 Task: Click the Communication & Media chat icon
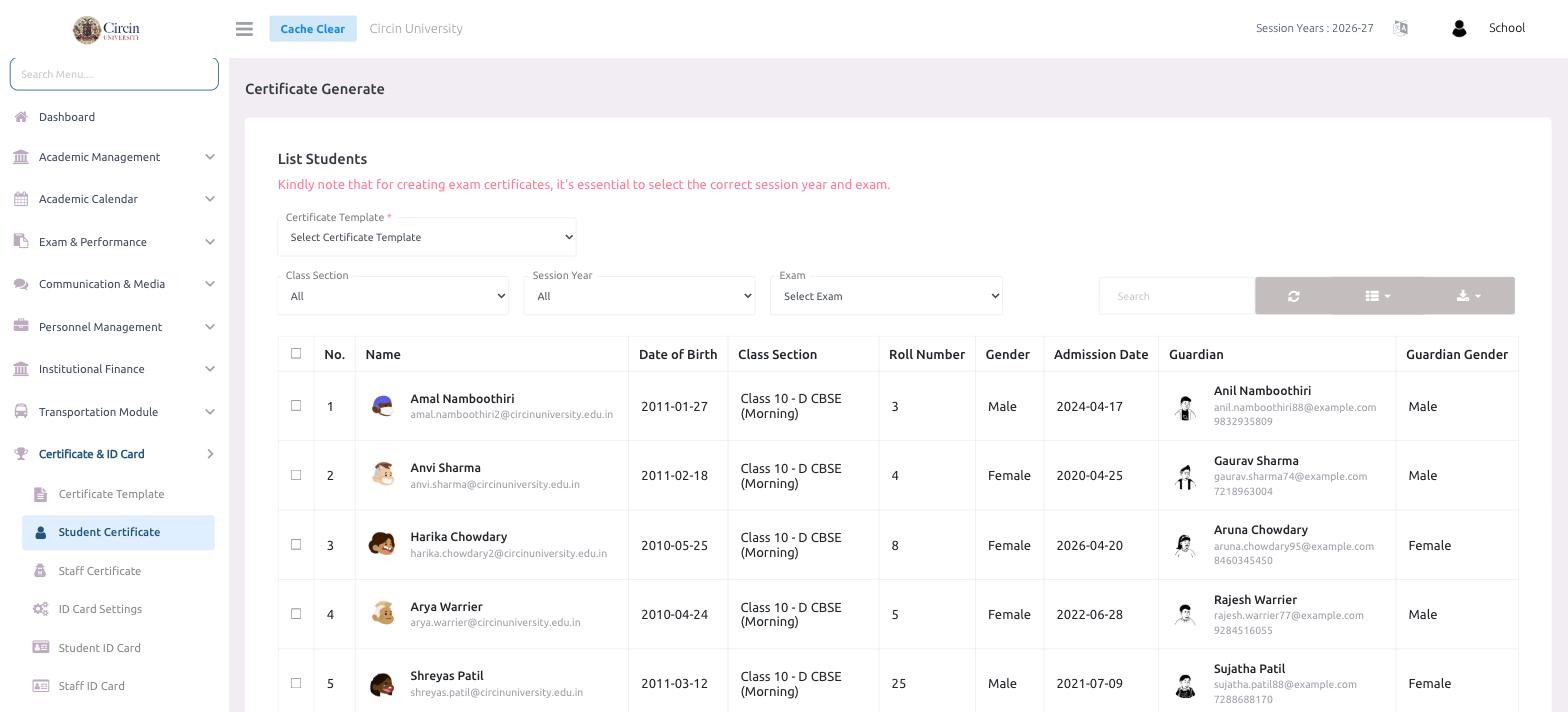click(x=21, y=284)
